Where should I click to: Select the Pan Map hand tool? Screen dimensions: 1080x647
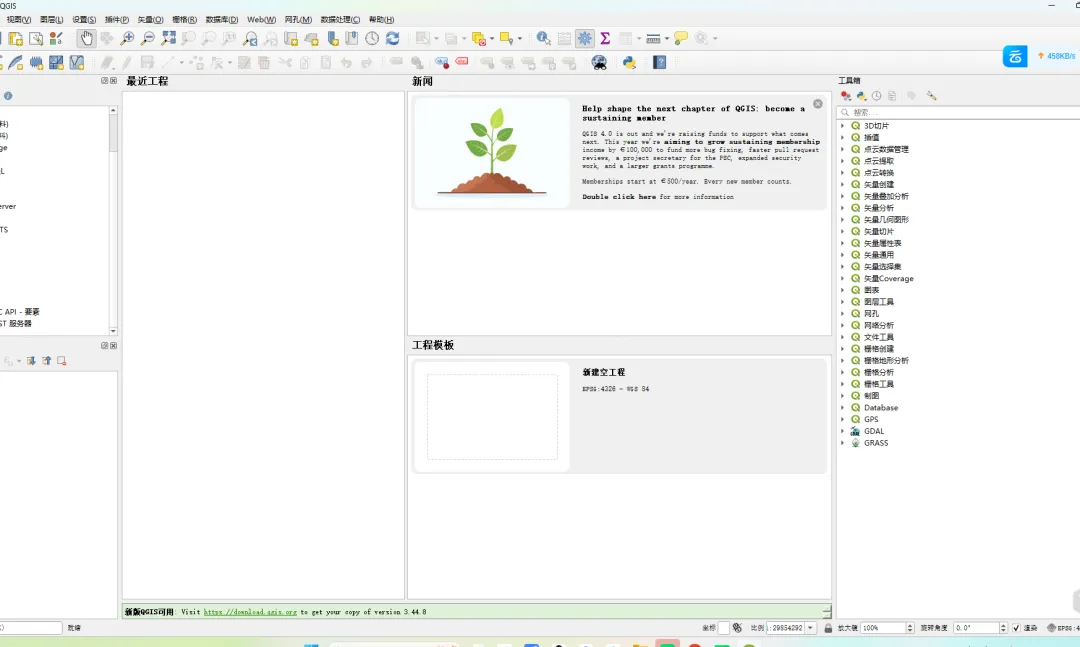[86, 39]
